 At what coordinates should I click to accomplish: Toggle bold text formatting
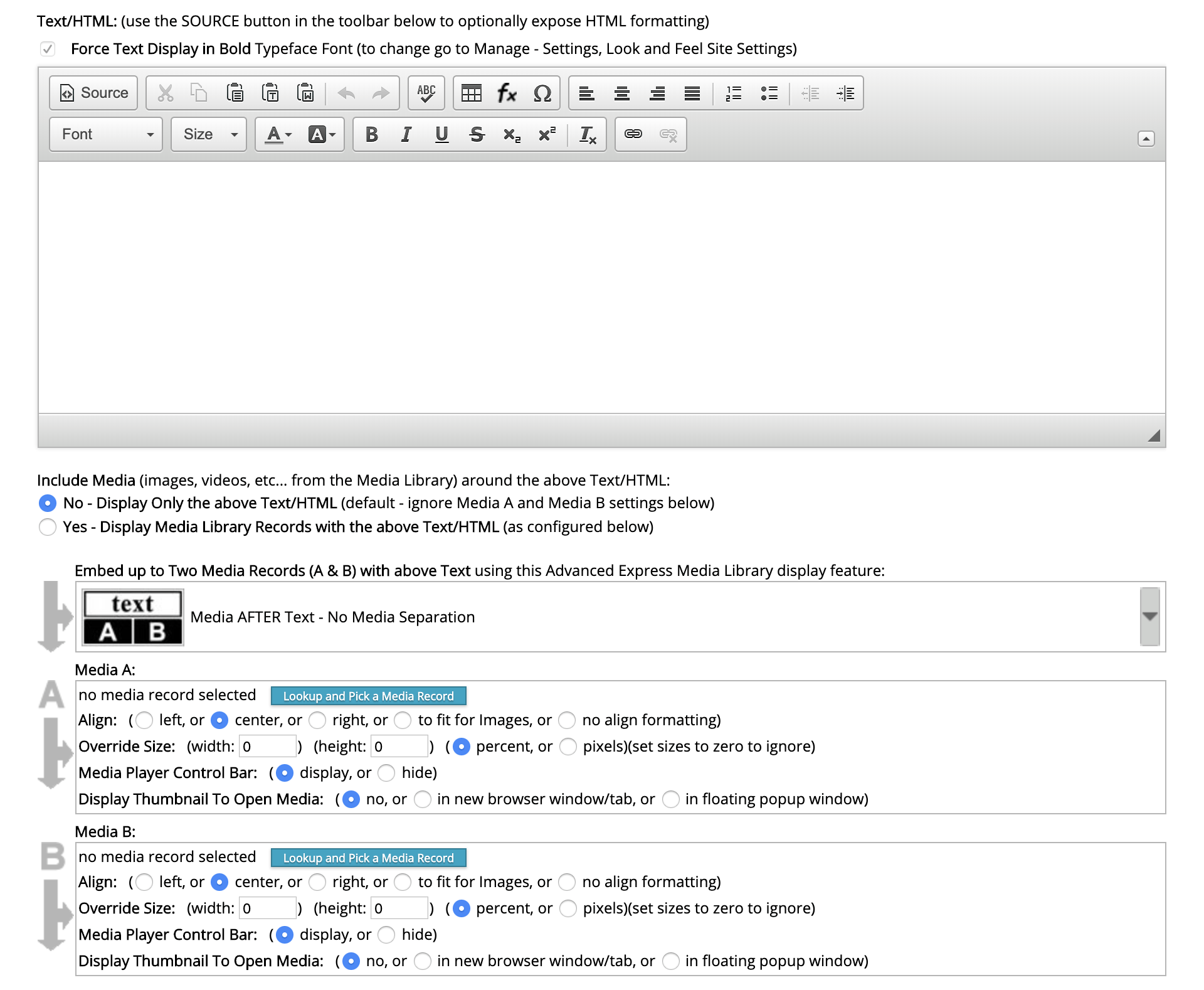click(371, 134)
